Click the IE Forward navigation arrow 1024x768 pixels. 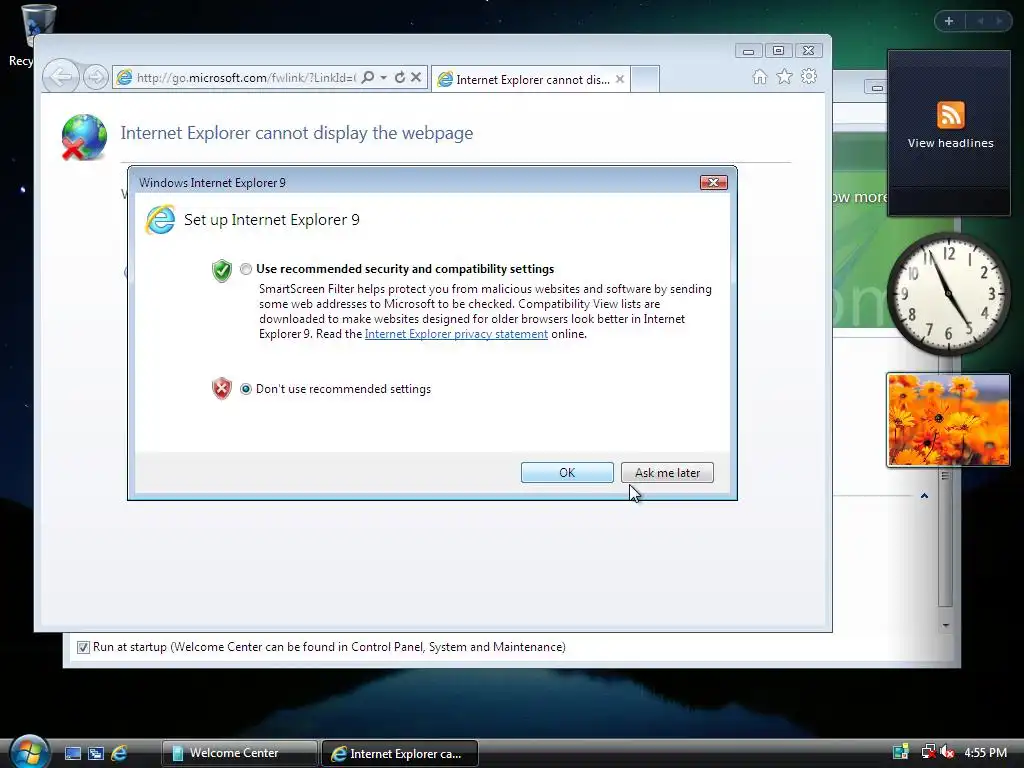click(95, 78)
